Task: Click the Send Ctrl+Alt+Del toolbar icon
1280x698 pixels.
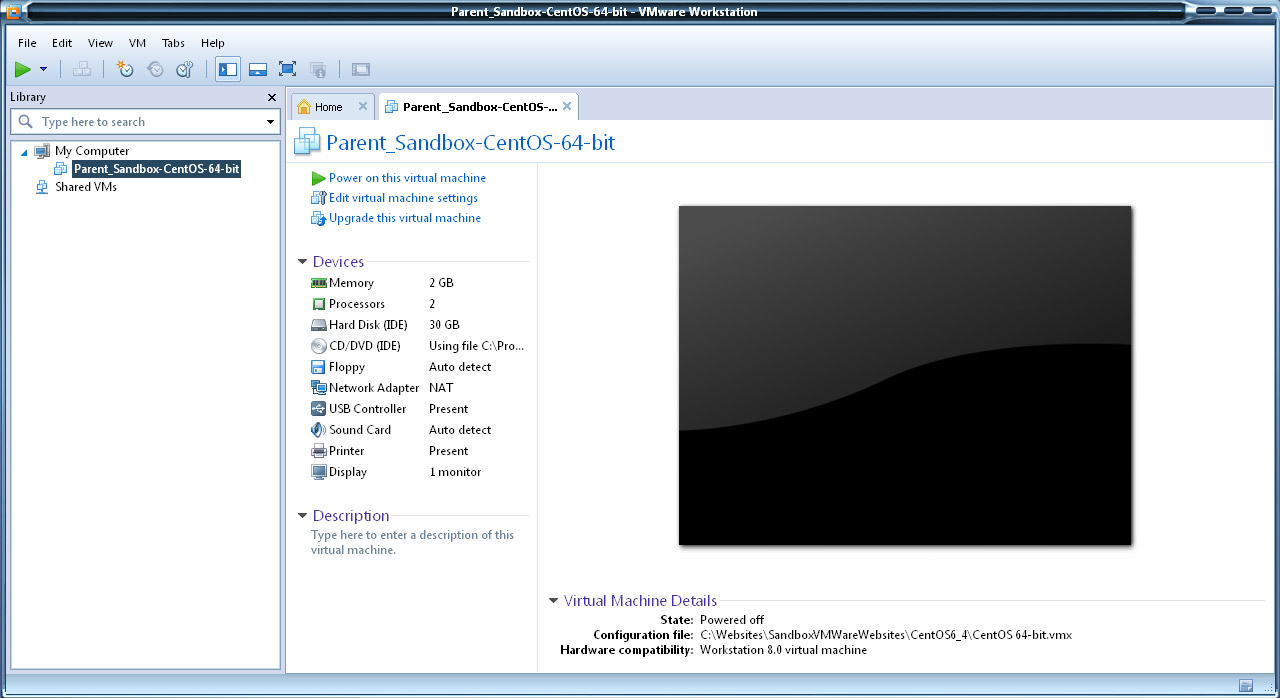Action: point(83,69)
